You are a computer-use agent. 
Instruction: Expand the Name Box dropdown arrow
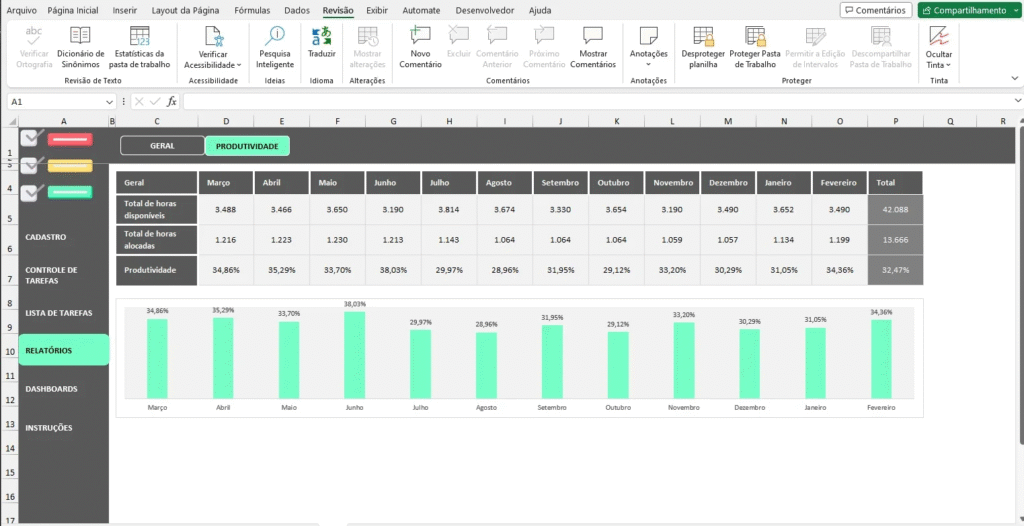tap(110, 101)
